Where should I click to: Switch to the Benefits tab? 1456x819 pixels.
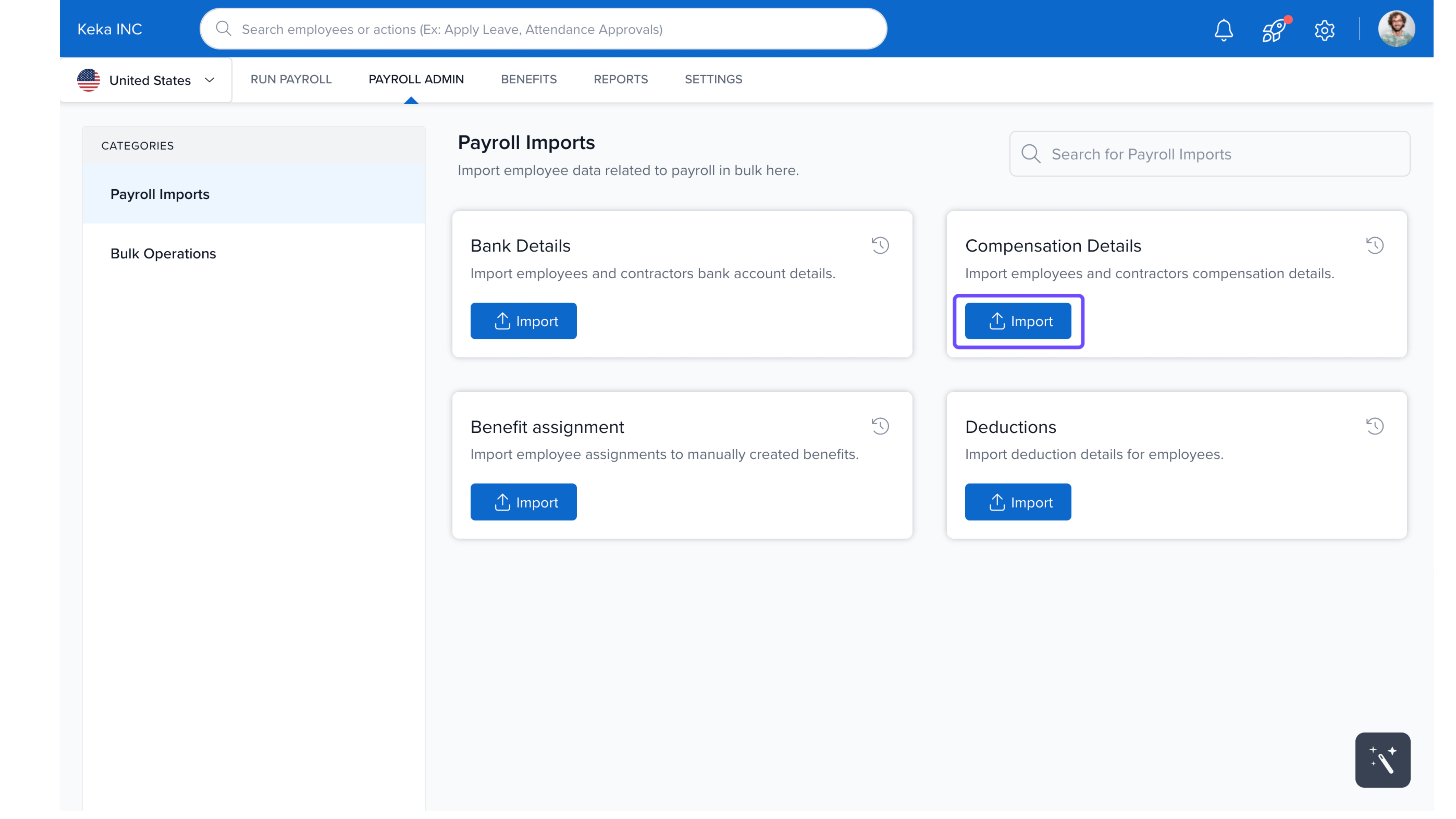click(x=529, y=79)
